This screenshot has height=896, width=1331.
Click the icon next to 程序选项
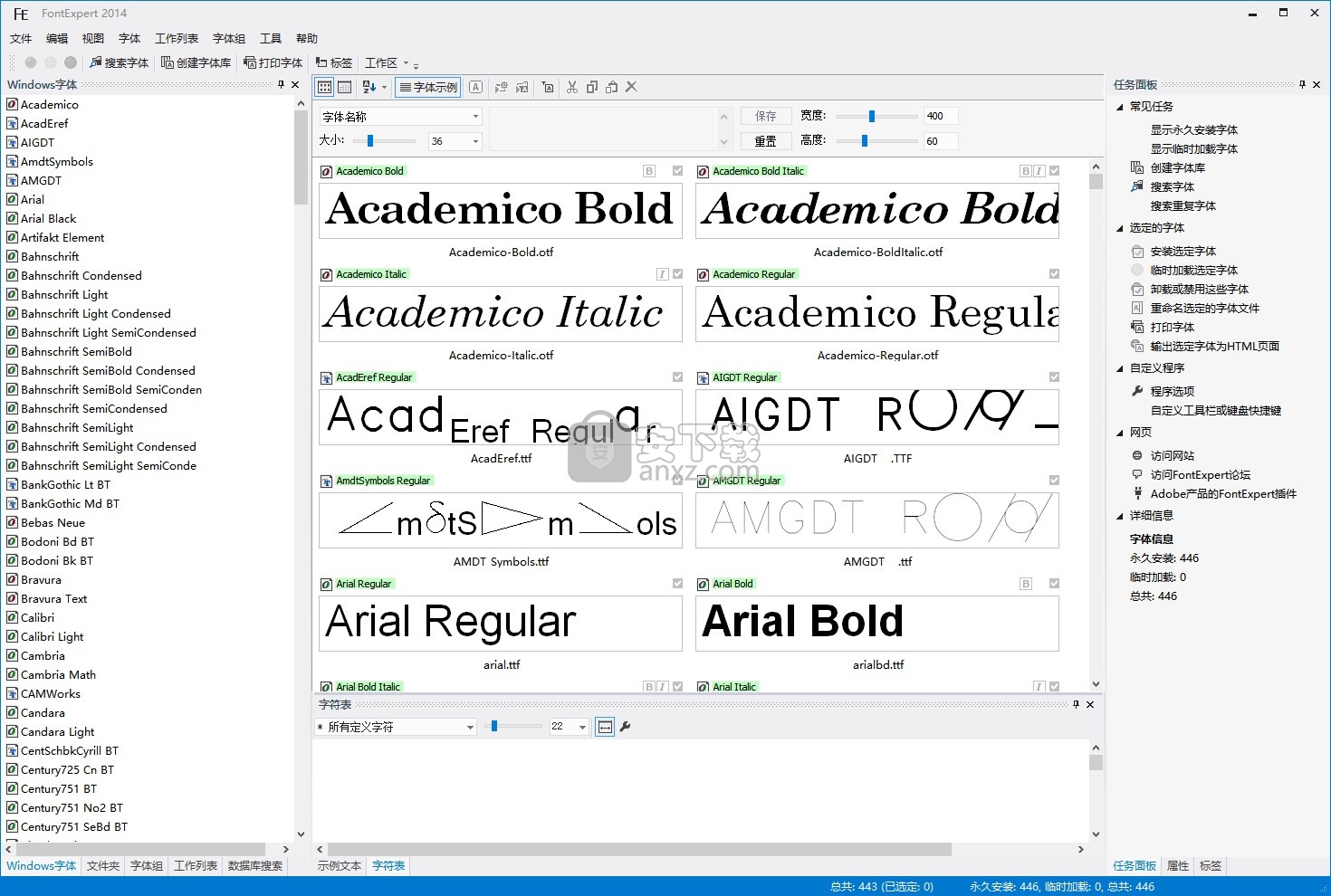click(1137, 391)
